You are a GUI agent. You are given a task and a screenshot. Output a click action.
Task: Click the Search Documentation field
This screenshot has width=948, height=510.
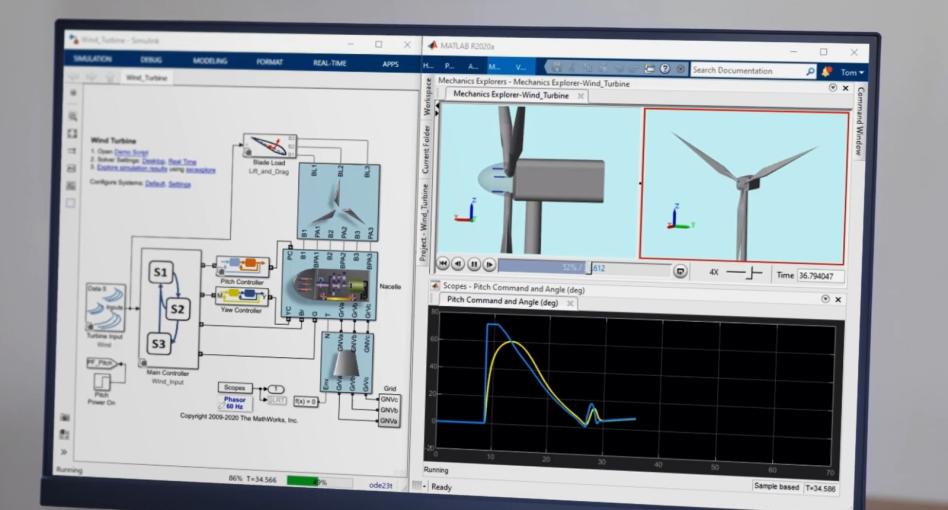(746, 71)
